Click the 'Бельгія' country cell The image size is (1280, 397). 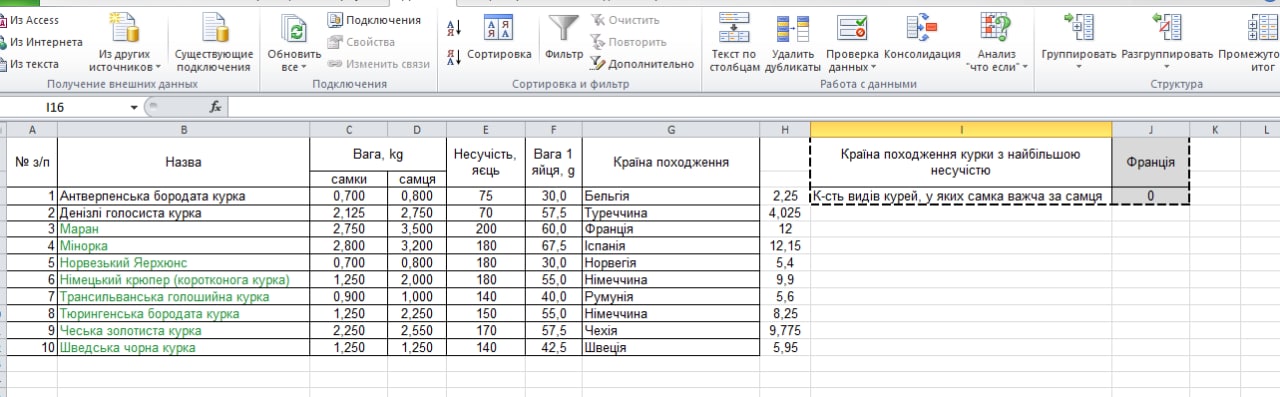pyautogui.click(x=670, y=196)
